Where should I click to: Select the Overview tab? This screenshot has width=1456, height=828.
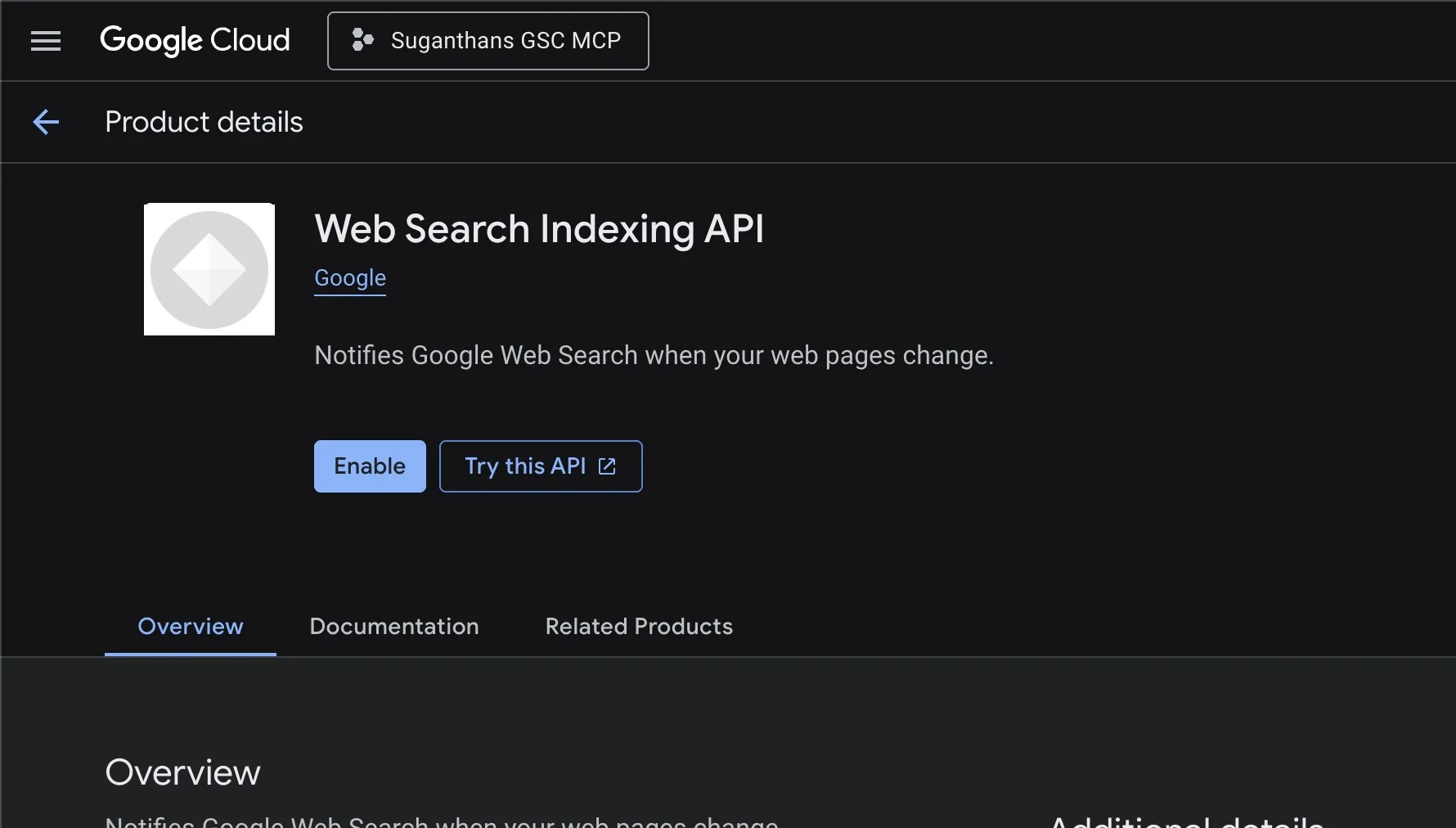191,627
